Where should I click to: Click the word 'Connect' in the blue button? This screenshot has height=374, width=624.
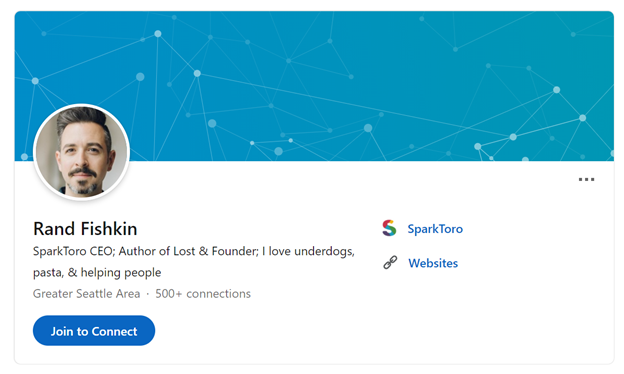pyautogui.click(x=115, y=331)
